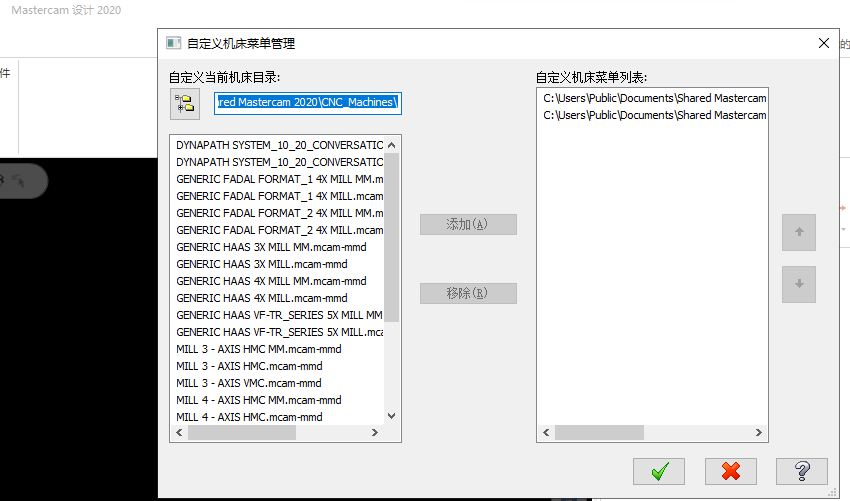The height and width of the screenshot is (501, 850).
Task: Click the 移除(R) remove button
Action: click(x=468, y=293)
